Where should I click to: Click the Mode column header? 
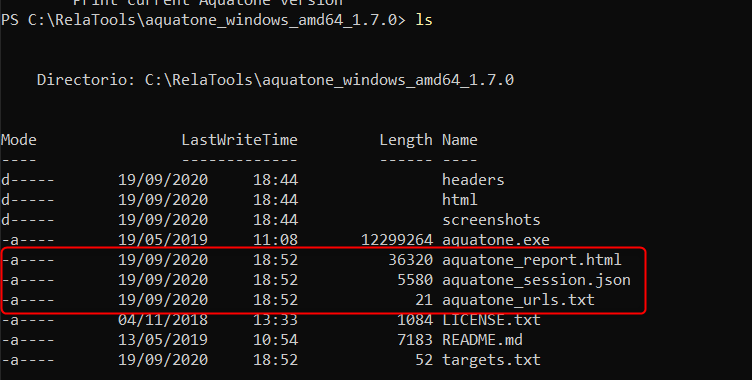click(19, 140)
